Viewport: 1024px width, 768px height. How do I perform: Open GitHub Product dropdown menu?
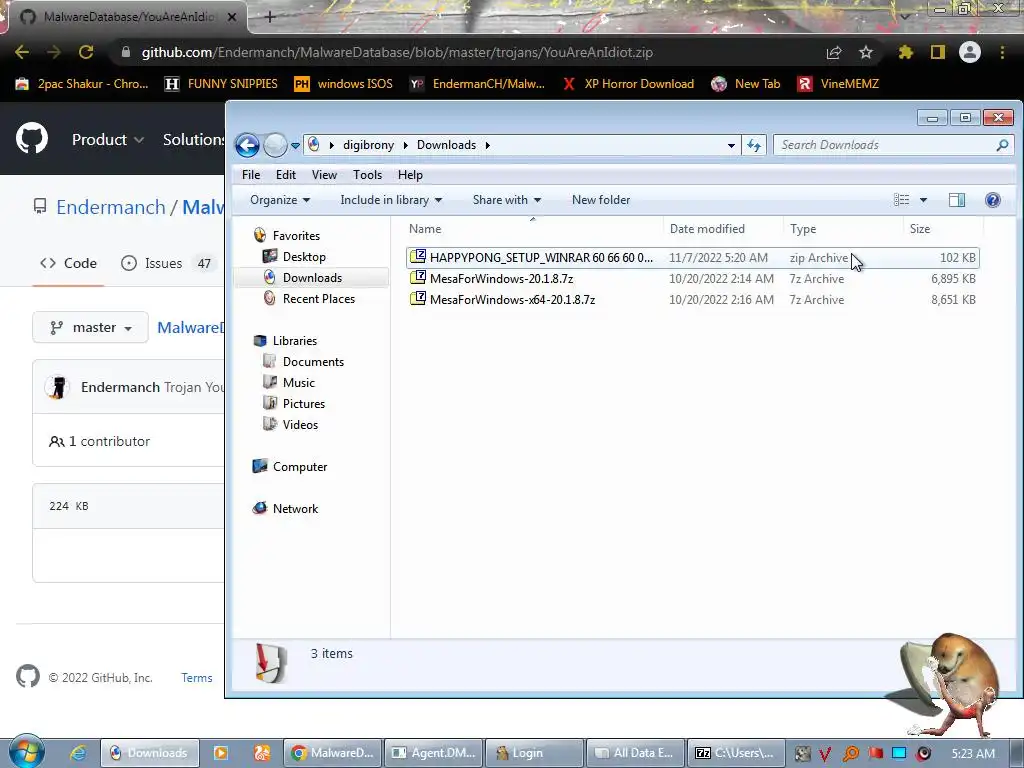tap(108, 140)
